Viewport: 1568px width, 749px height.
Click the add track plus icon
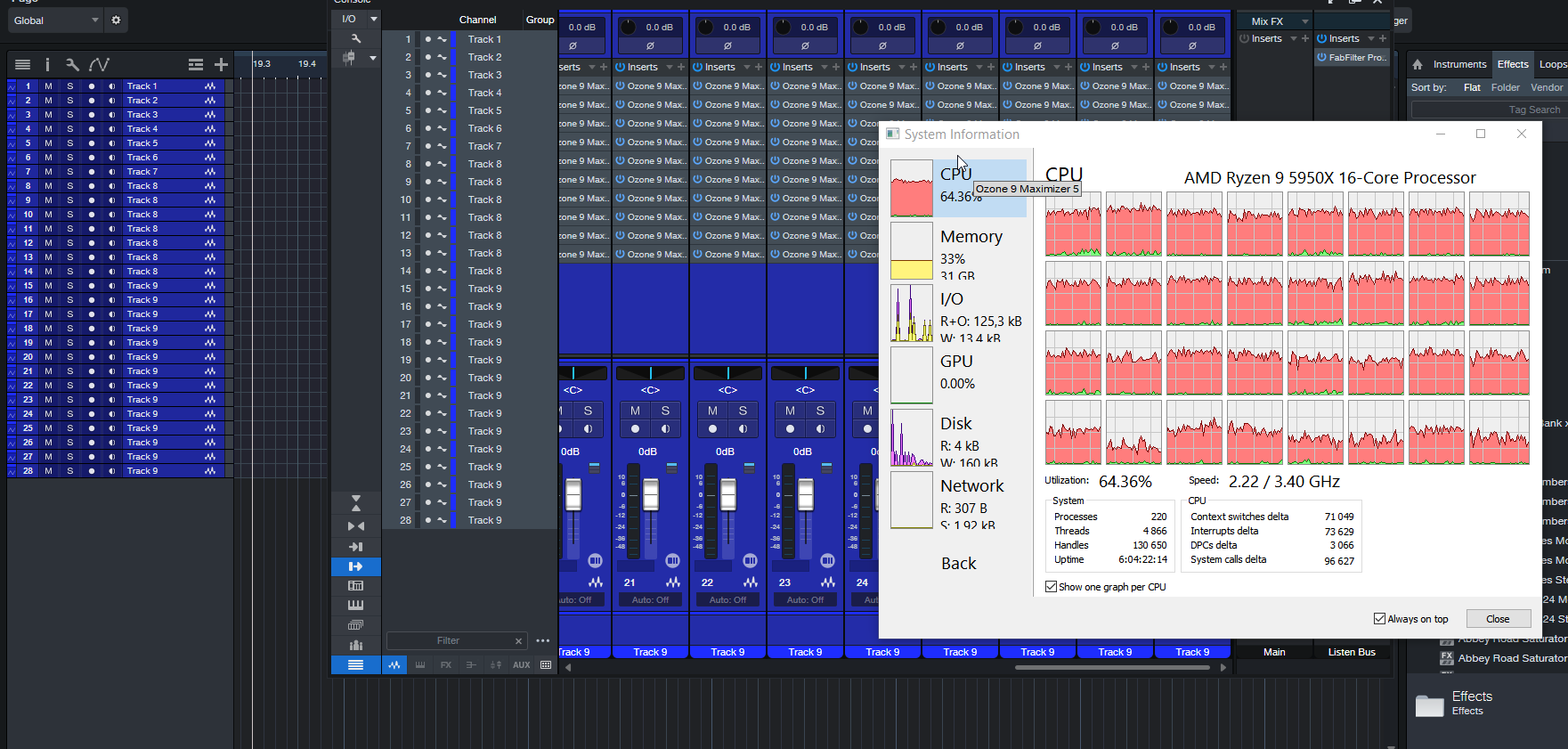point(221,64)
